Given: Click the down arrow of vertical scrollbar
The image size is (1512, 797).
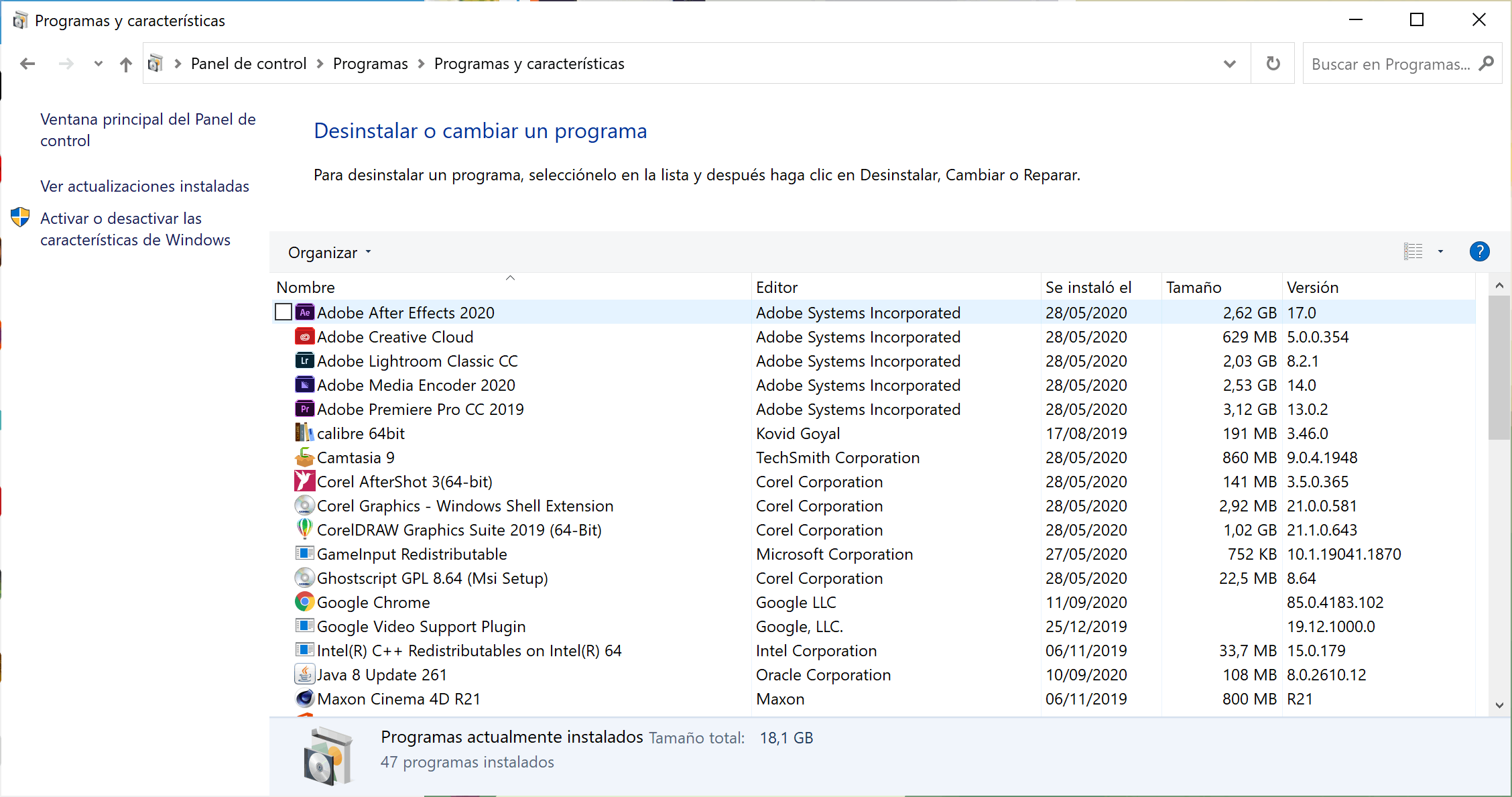Looking at the screenshot, I should [x=1499, y=705].
